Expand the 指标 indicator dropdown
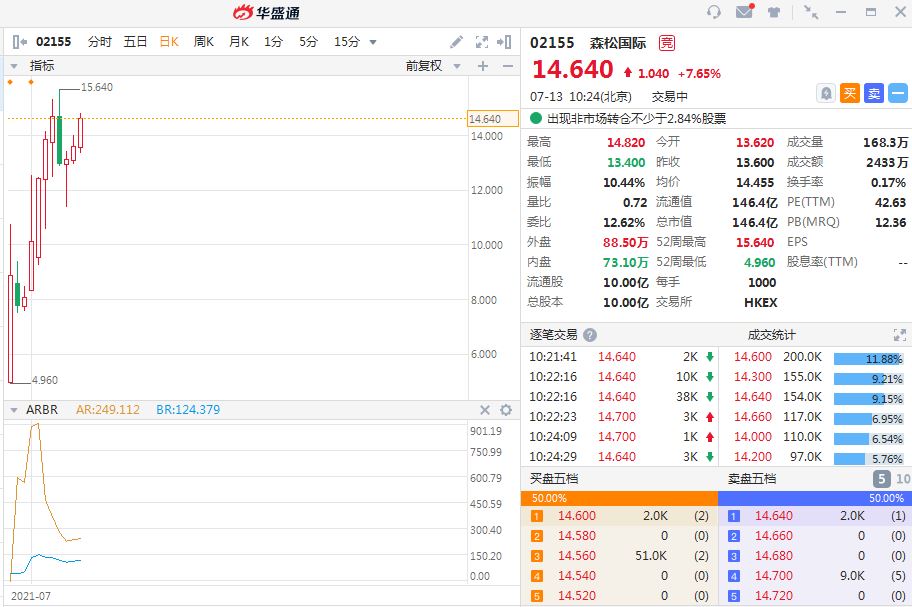 pos(14,66)
